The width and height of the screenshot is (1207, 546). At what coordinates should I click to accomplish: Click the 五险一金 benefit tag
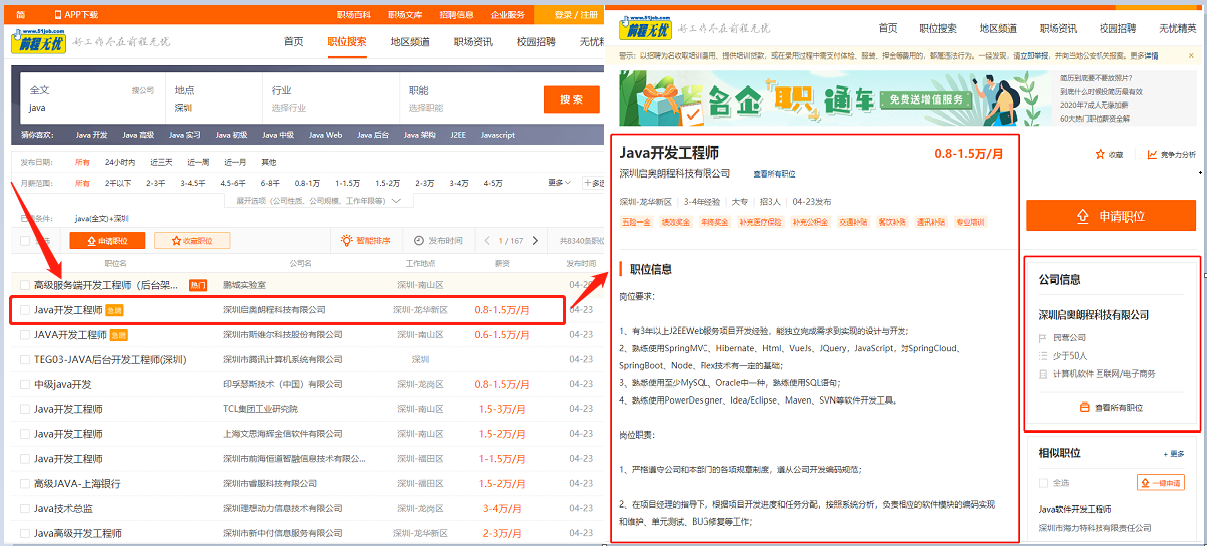[635, 222]
